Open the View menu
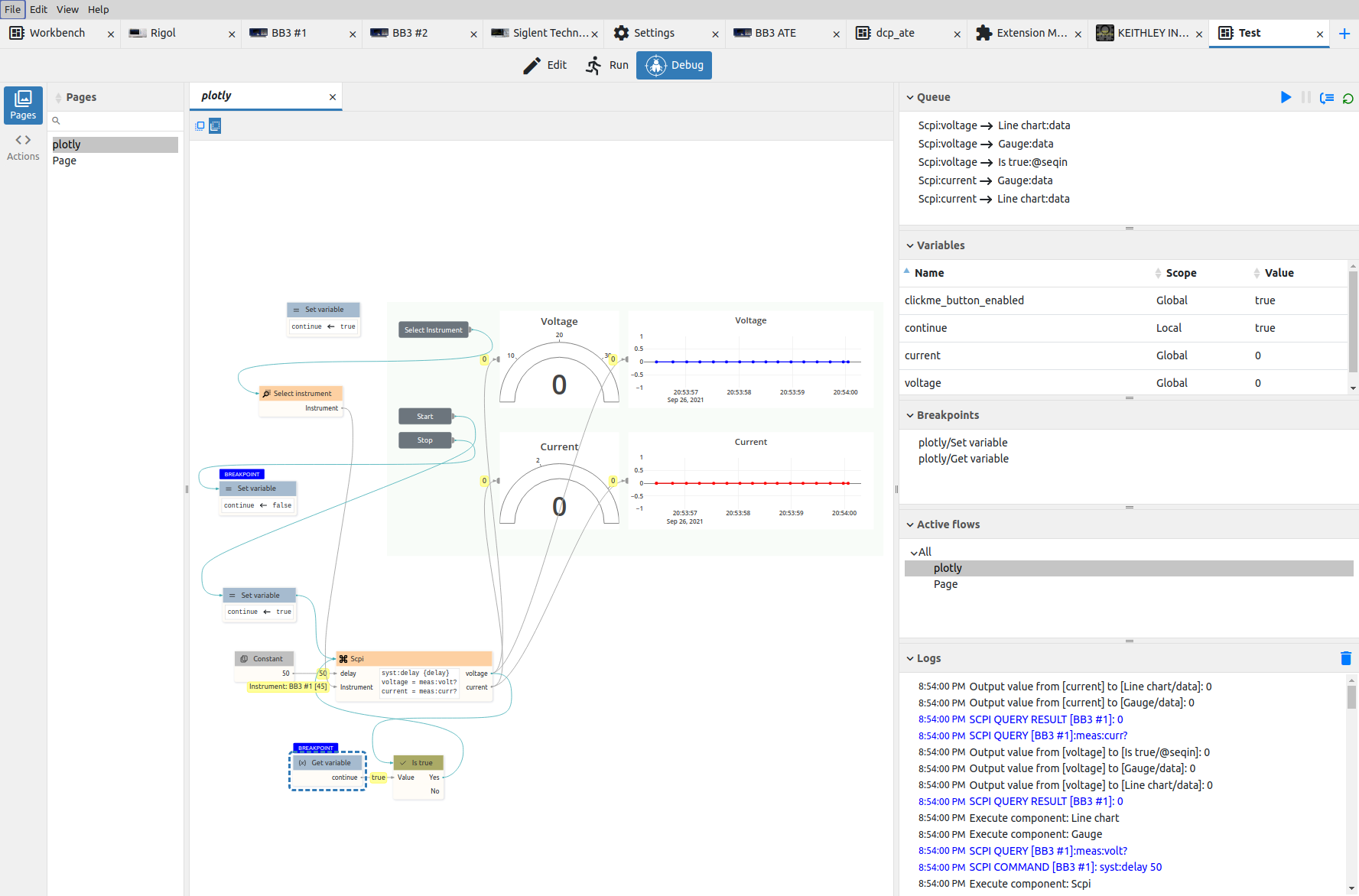This screenshot has height=896, width=1359. 67,9
